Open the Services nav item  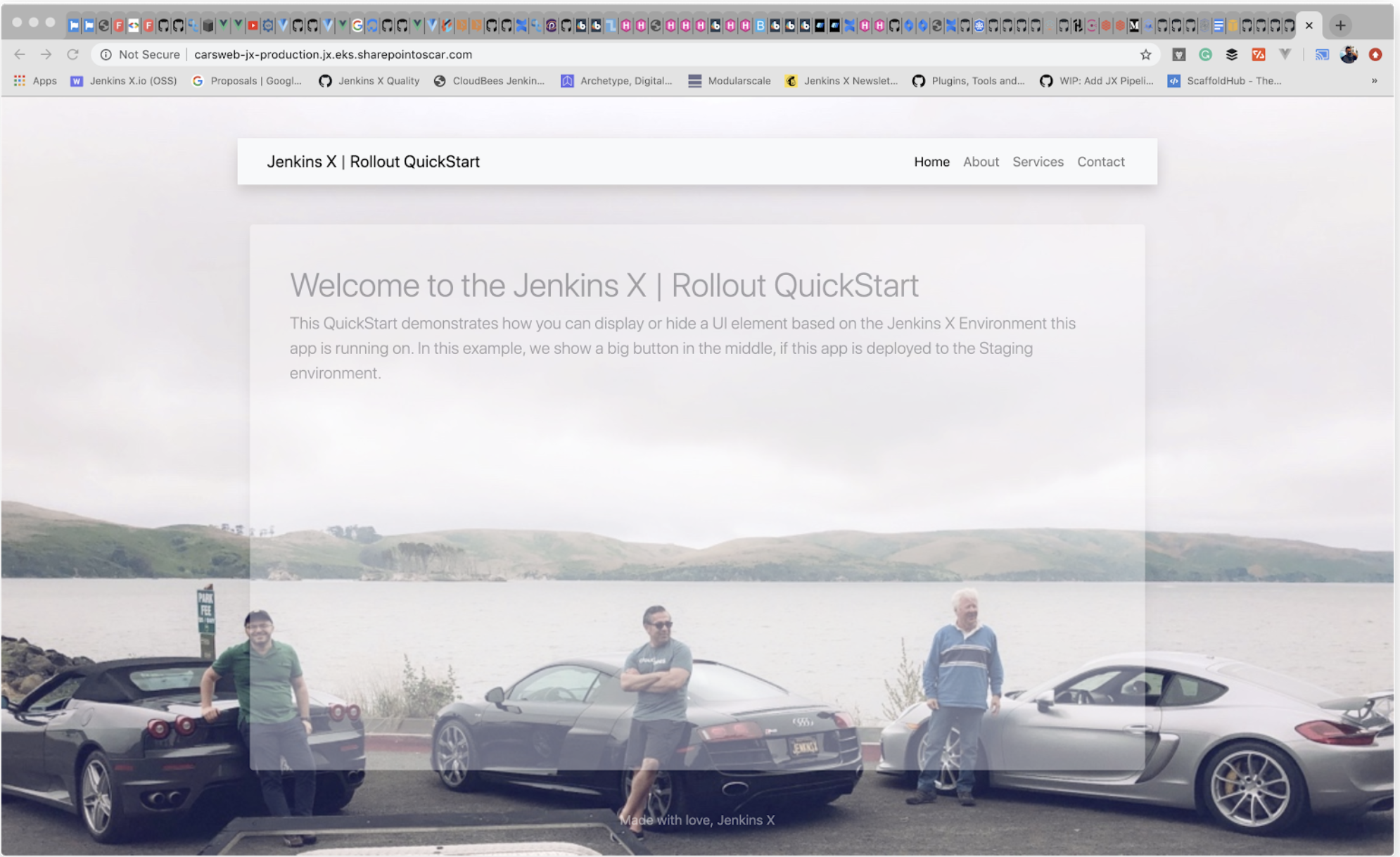pos(1038,162)
